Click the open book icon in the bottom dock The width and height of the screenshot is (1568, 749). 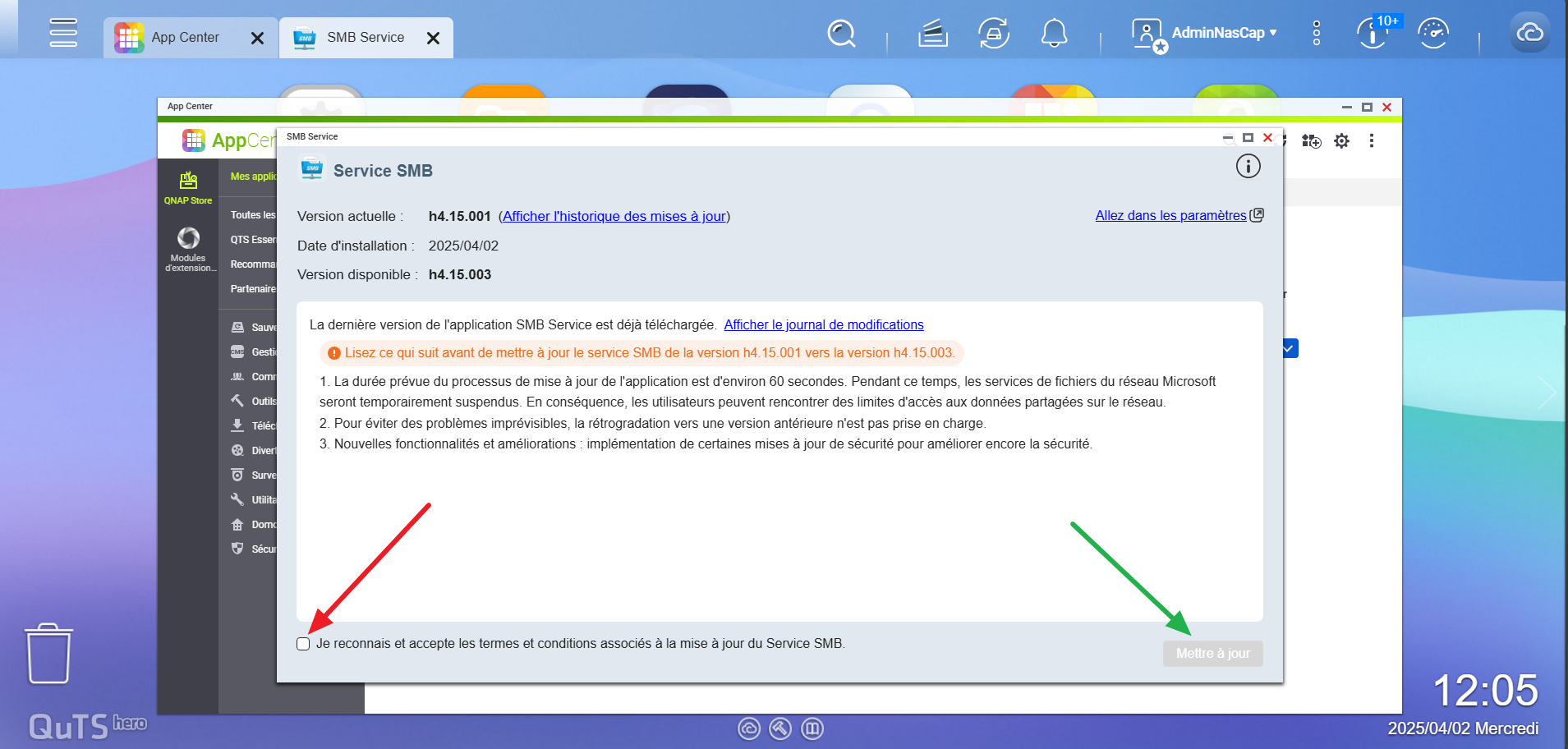tap(812, 728)
